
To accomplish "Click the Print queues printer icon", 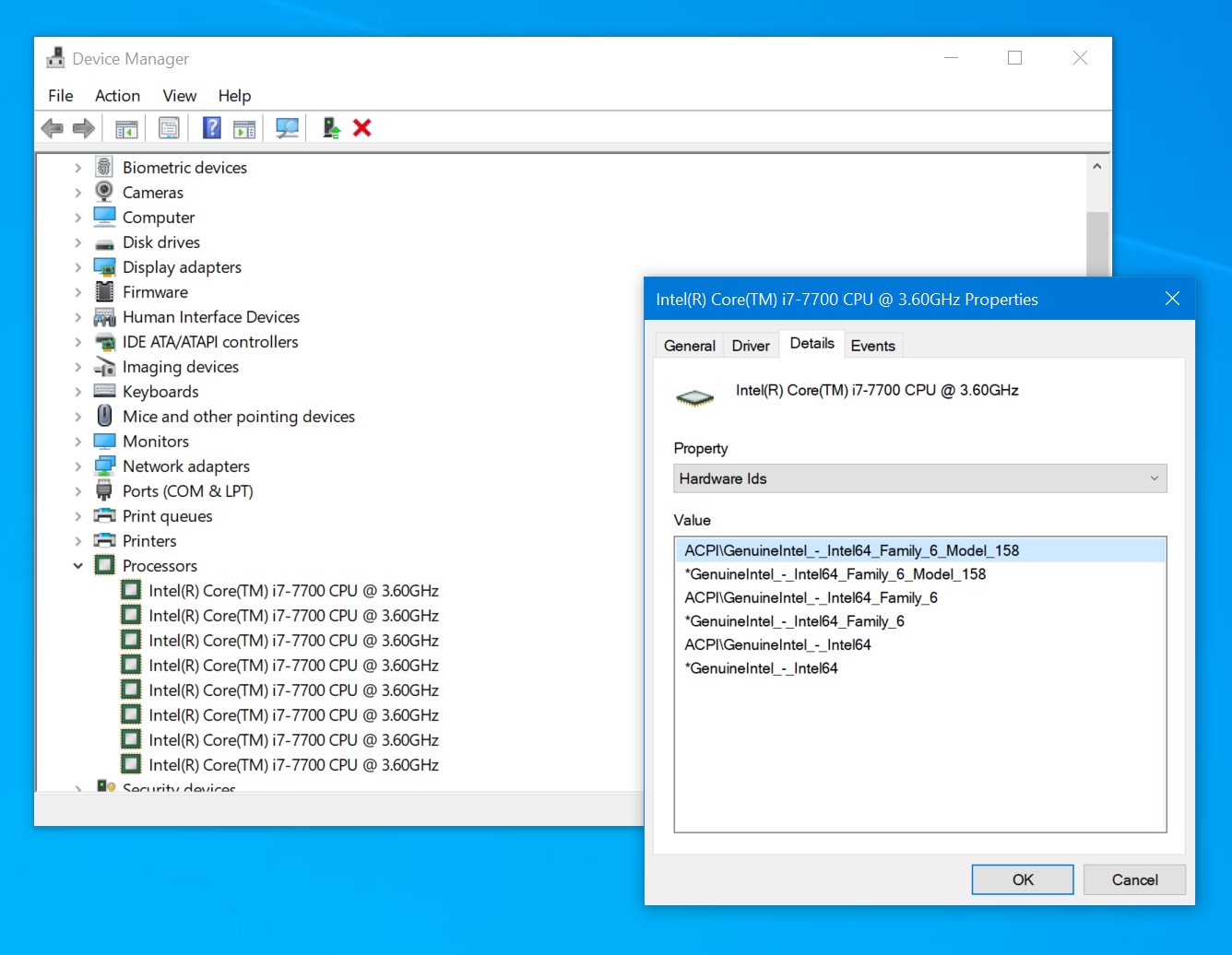I will click(x=104, y=516).
